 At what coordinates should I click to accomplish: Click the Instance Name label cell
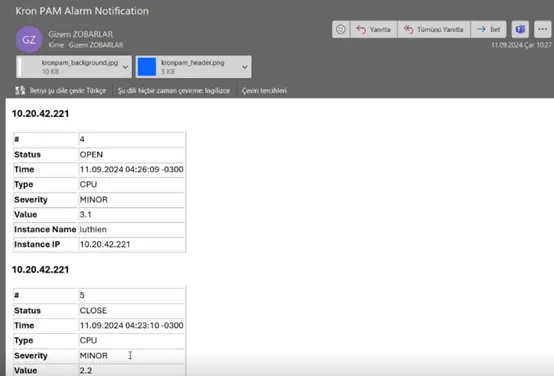coord(45,229)
